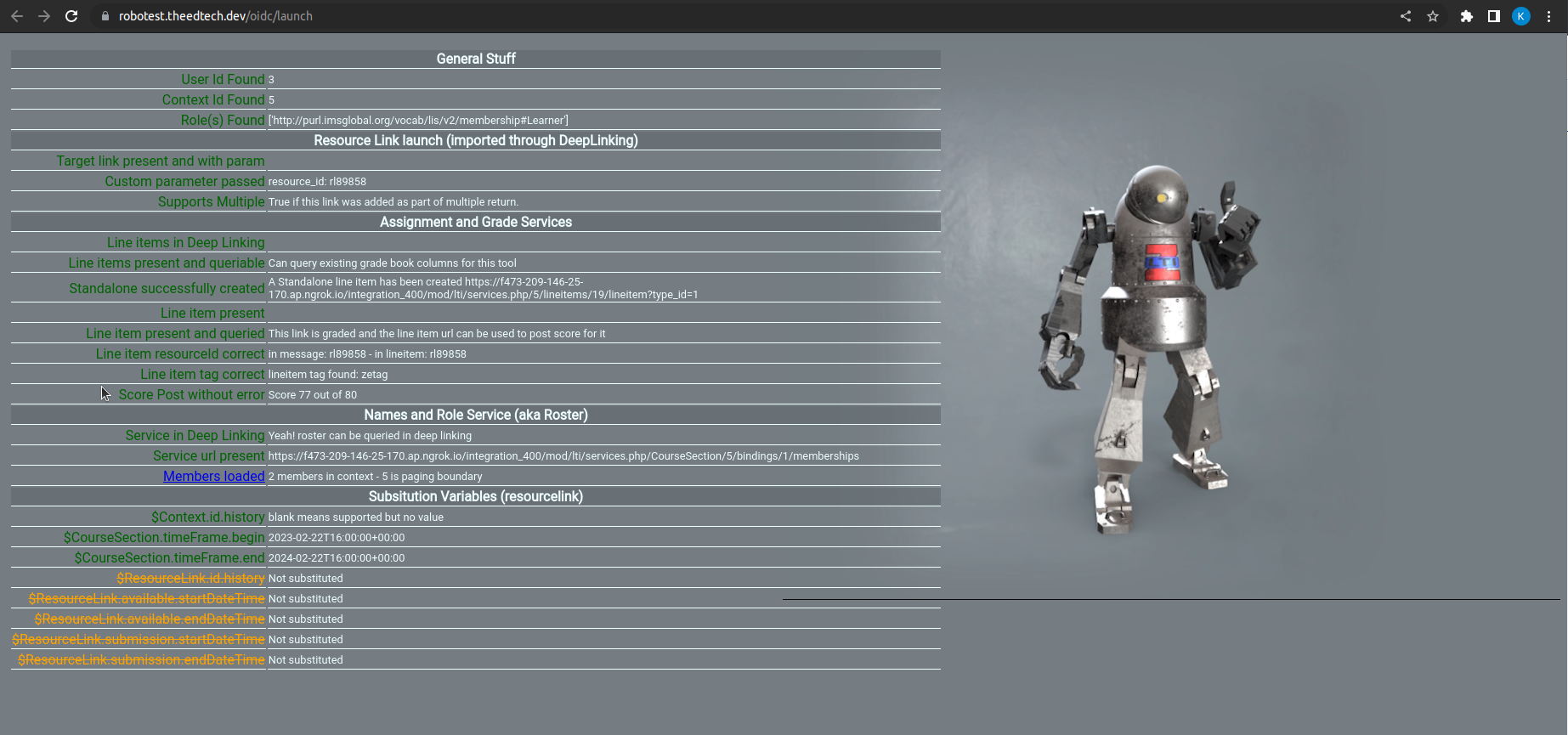
Task: Click the membership#Learner role value
Action: pos(418,121)
